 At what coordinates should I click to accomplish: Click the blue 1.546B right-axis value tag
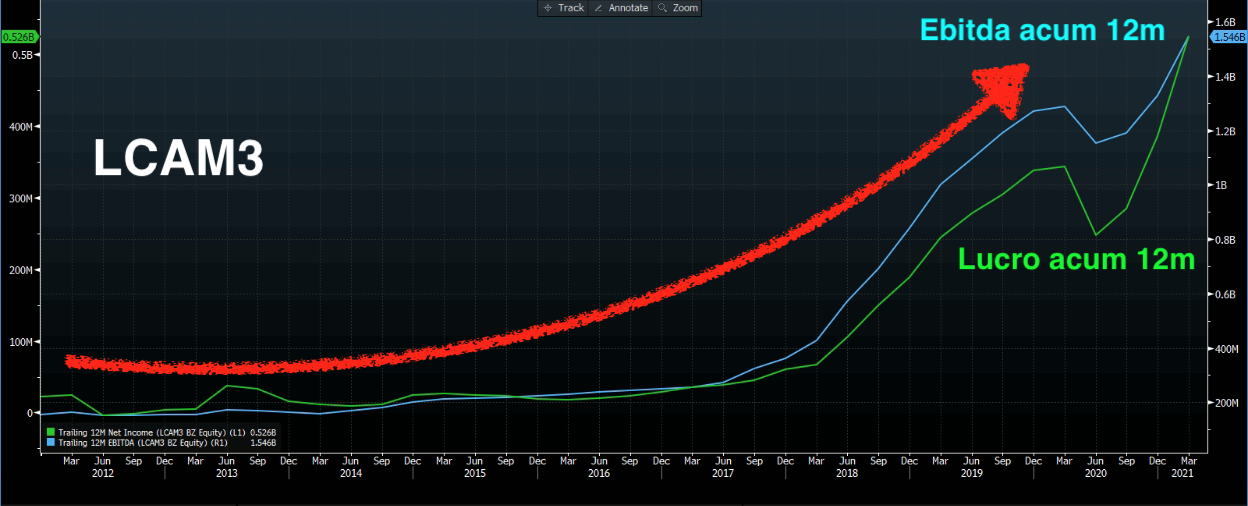point(1228,37)
